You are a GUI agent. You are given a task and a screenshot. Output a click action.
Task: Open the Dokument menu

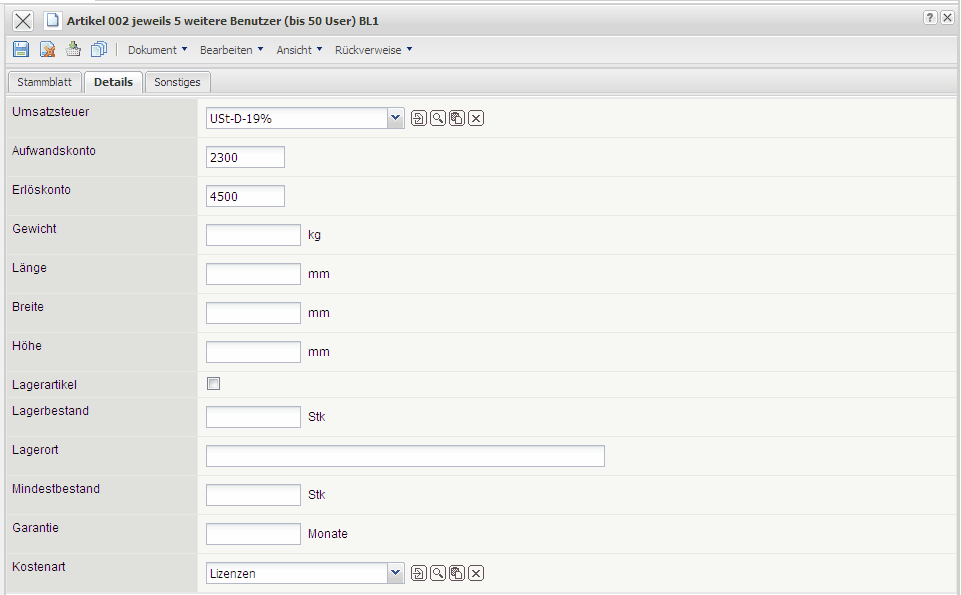pos(157,50)
